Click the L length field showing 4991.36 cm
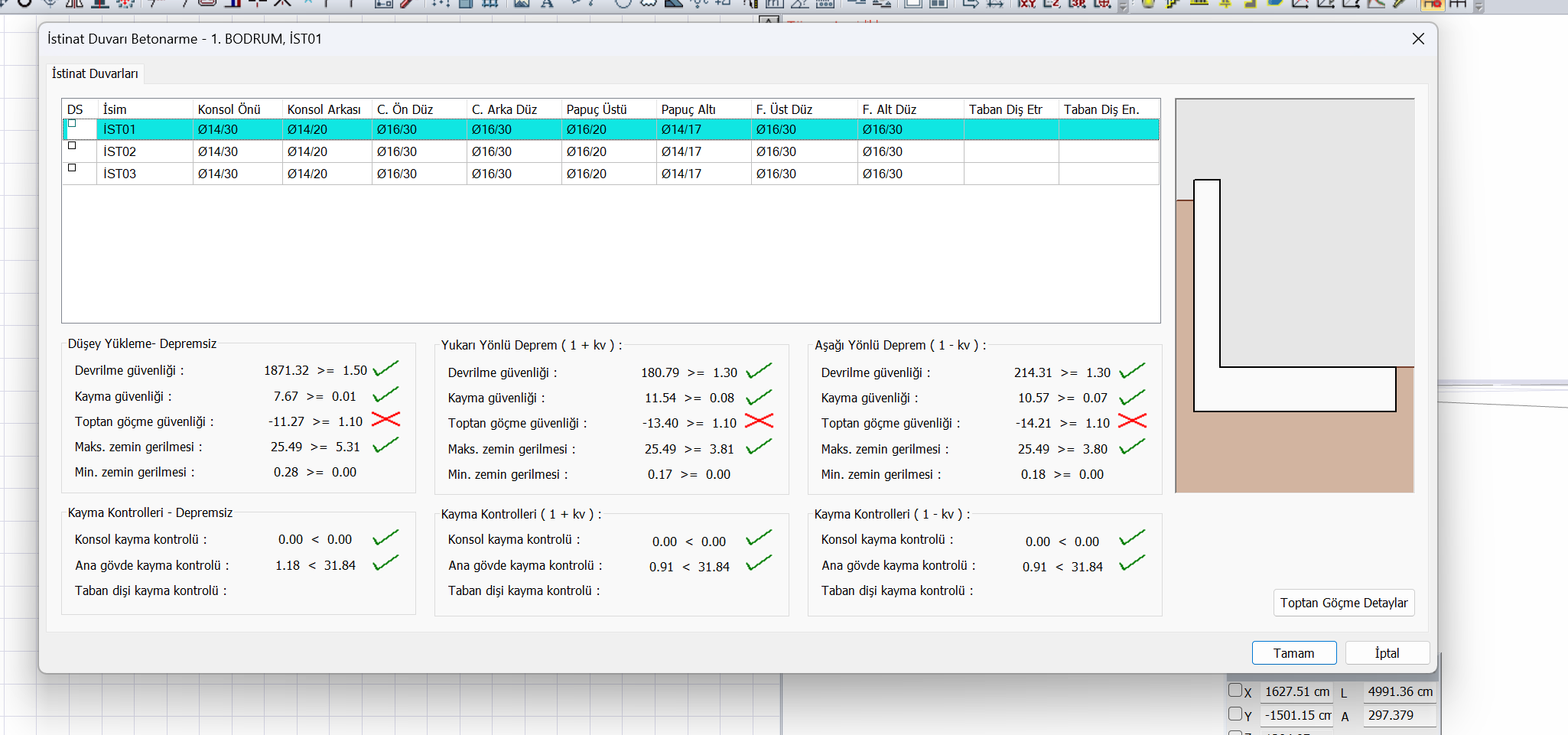Screen dimensions: 1568x735 1400,691
